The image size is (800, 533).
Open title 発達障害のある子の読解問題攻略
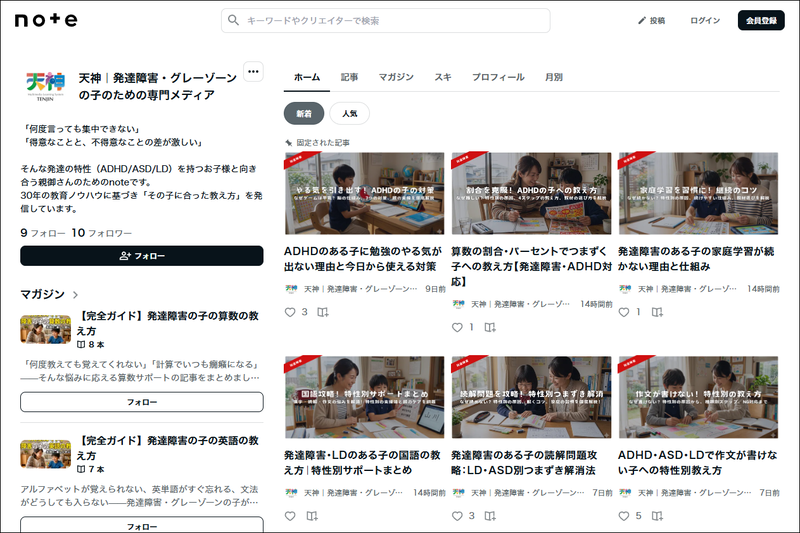click(524, 463)
